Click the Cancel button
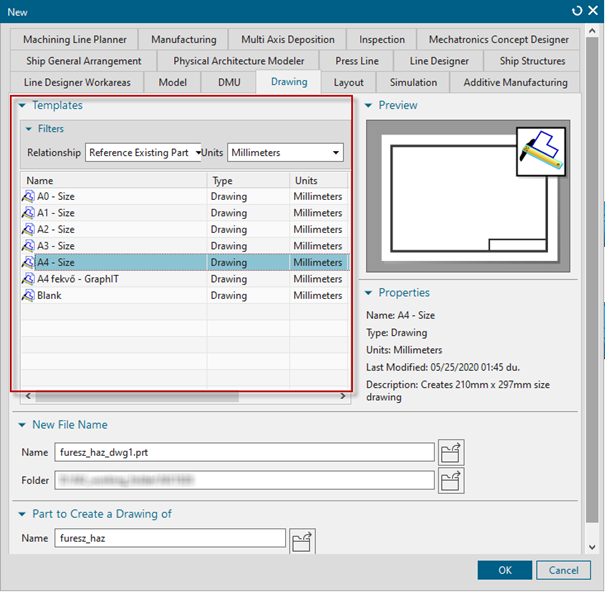Viewport: 605px width, 592px height. tap(563, 570)
